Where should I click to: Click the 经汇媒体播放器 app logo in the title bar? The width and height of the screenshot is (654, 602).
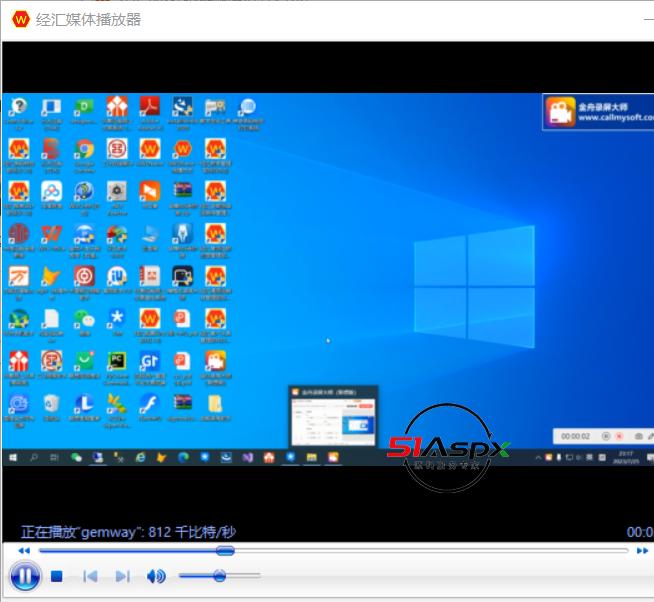pyautogui.click(x=20, y=19)
